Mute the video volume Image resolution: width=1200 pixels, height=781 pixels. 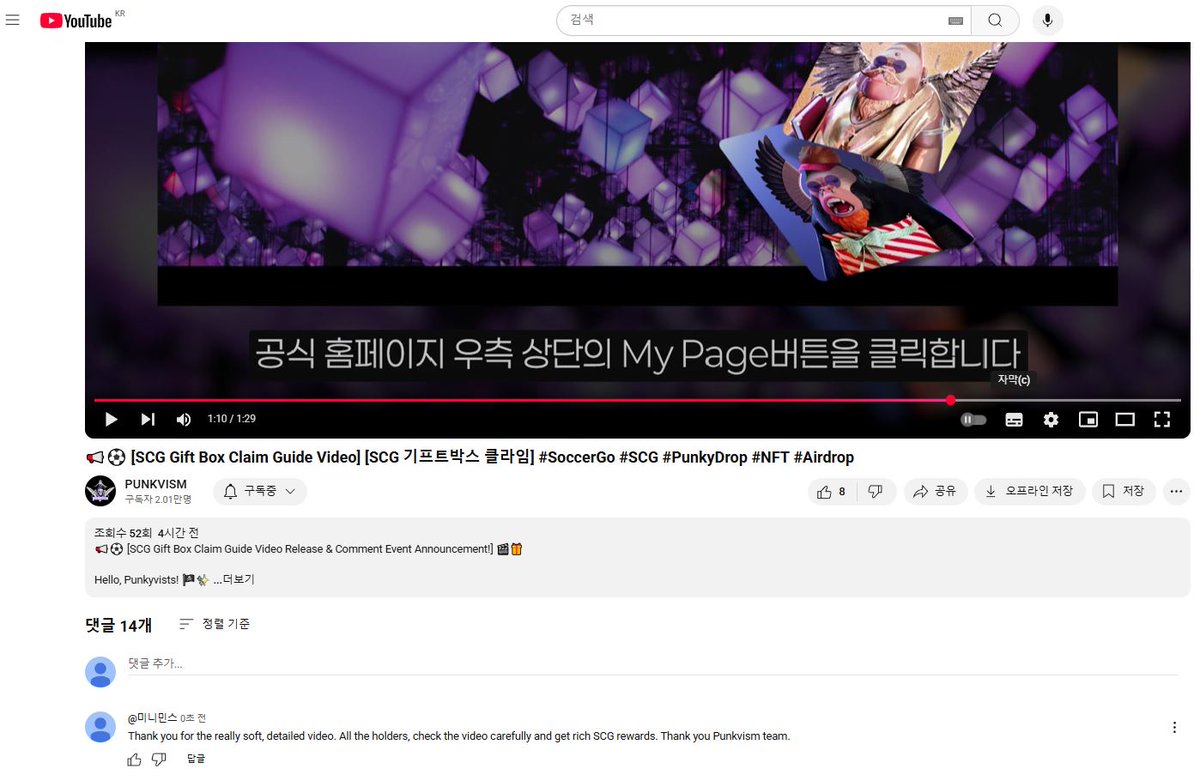click(184, 419)
